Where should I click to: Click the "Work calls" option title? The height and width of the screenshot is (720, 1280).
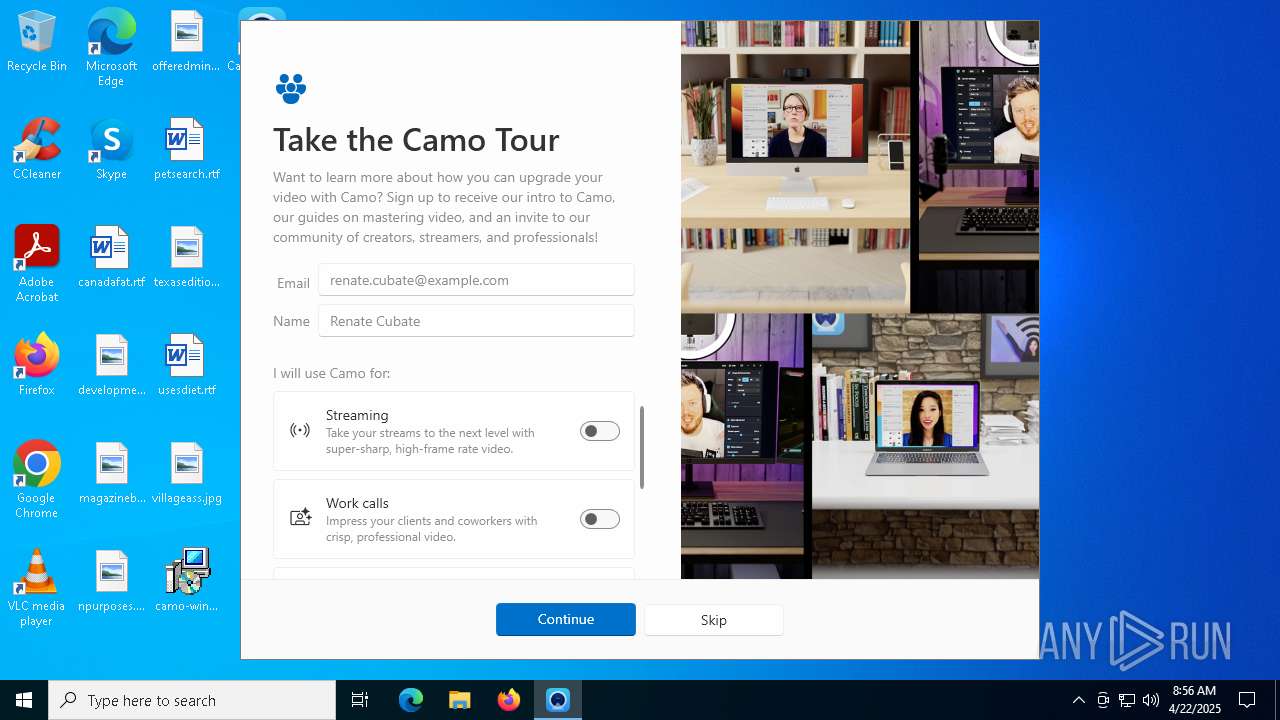[x=357, y=503]
